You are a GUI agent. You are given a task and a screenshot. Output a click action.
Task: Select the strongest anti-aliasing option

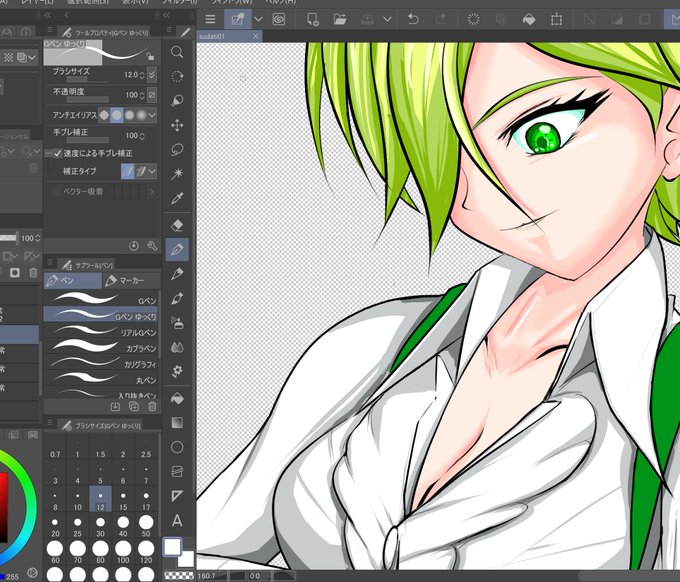(141, 115)
